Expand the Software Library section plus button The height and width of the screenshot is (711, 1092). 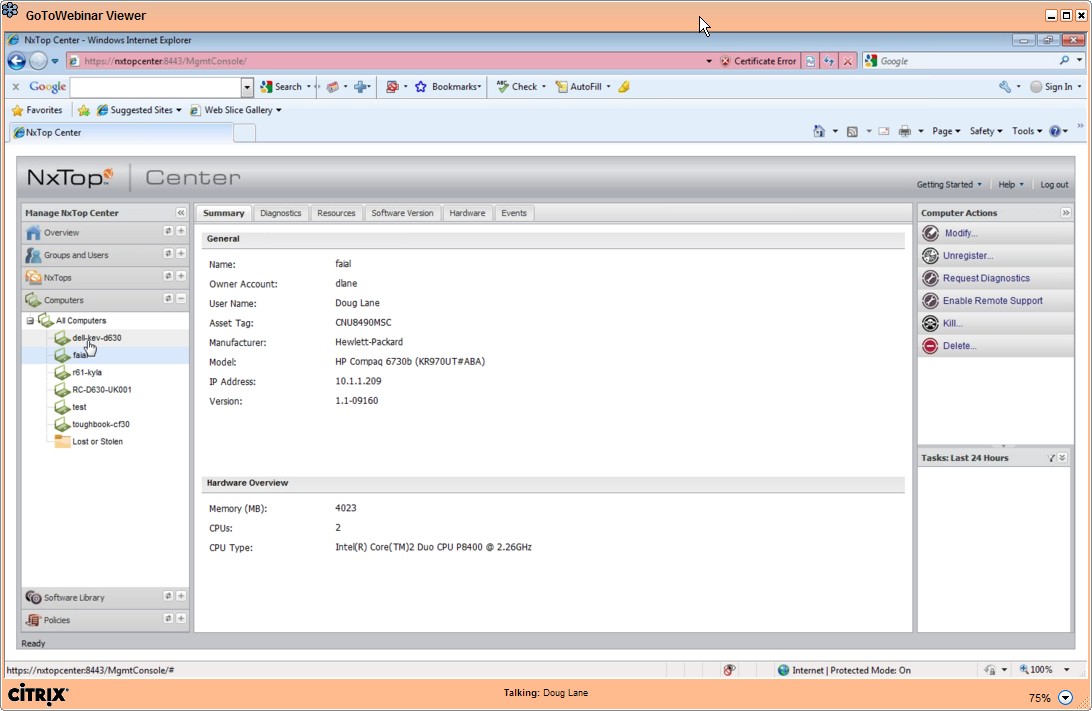point(180,595)
